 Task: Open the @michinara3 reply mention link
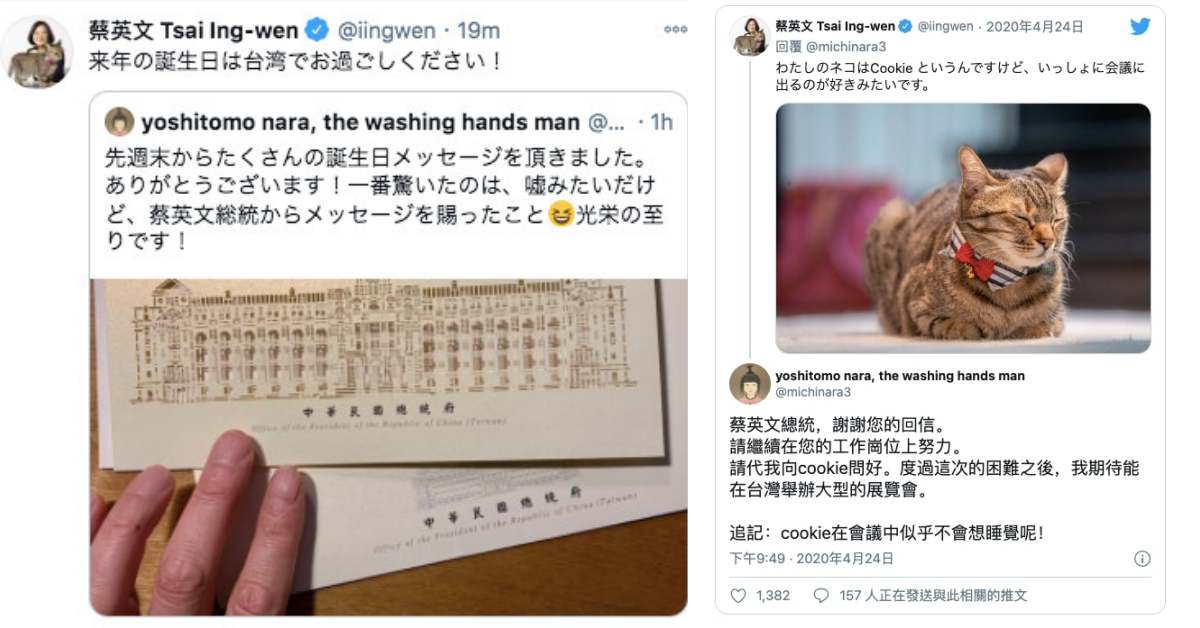click(x=846, y=47)
